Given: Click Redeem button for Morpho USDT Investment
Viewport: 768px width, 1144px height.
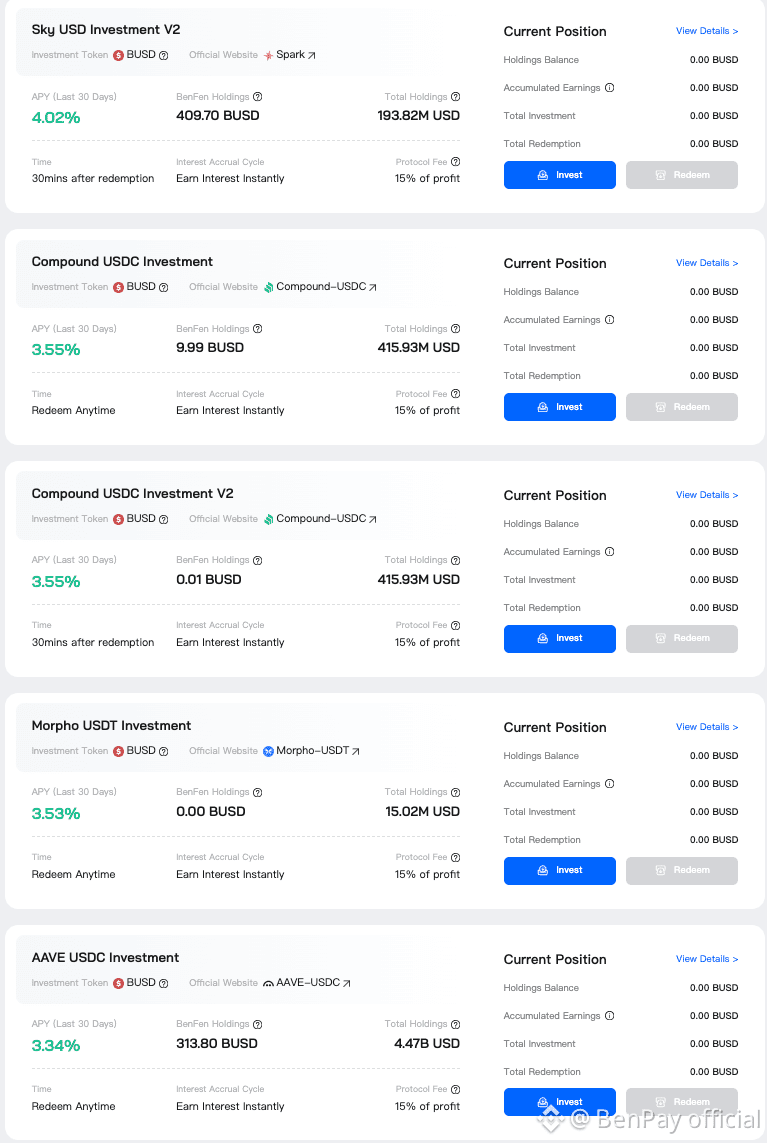Looking at the screenshot, I should (x=682, y=870).
